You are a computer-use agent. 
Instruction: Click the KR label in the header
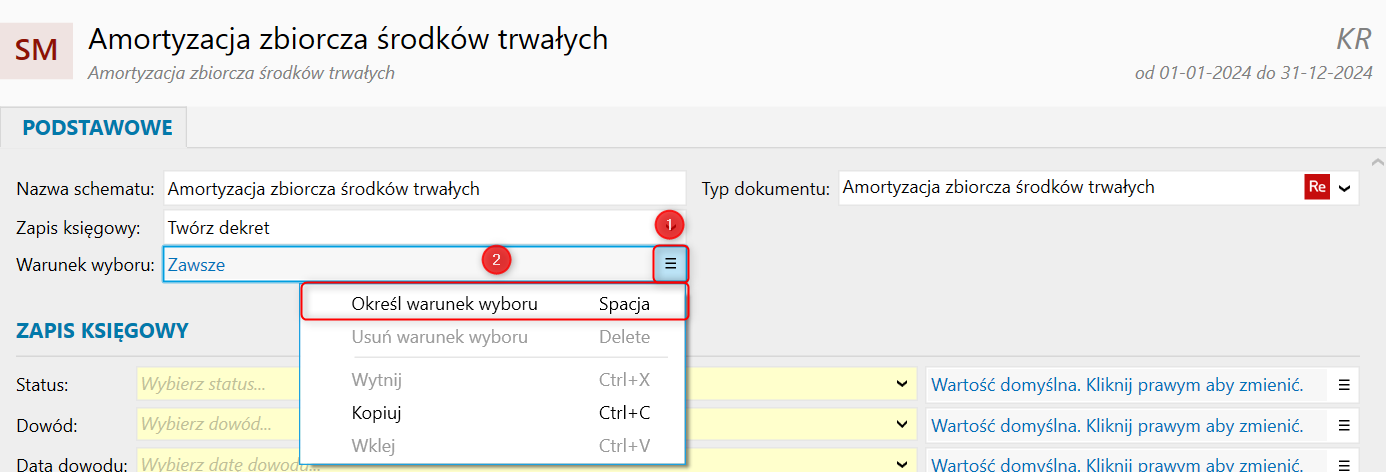point(1354,39)
